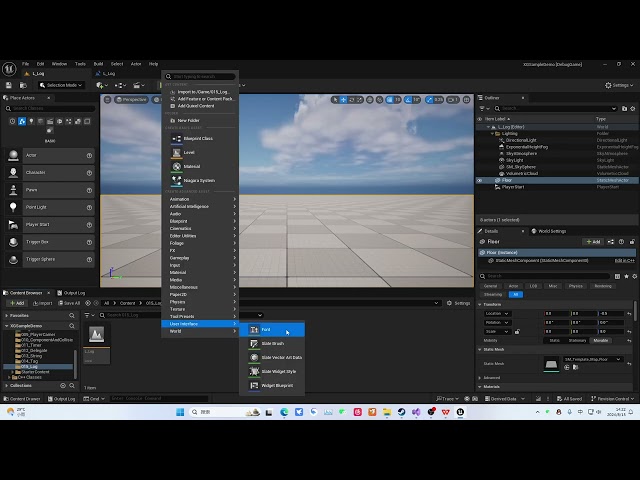The width and height of the screenshot is (640, 480).
Task: Open Steam from the taskbar
Action: (x=401, y=412)
